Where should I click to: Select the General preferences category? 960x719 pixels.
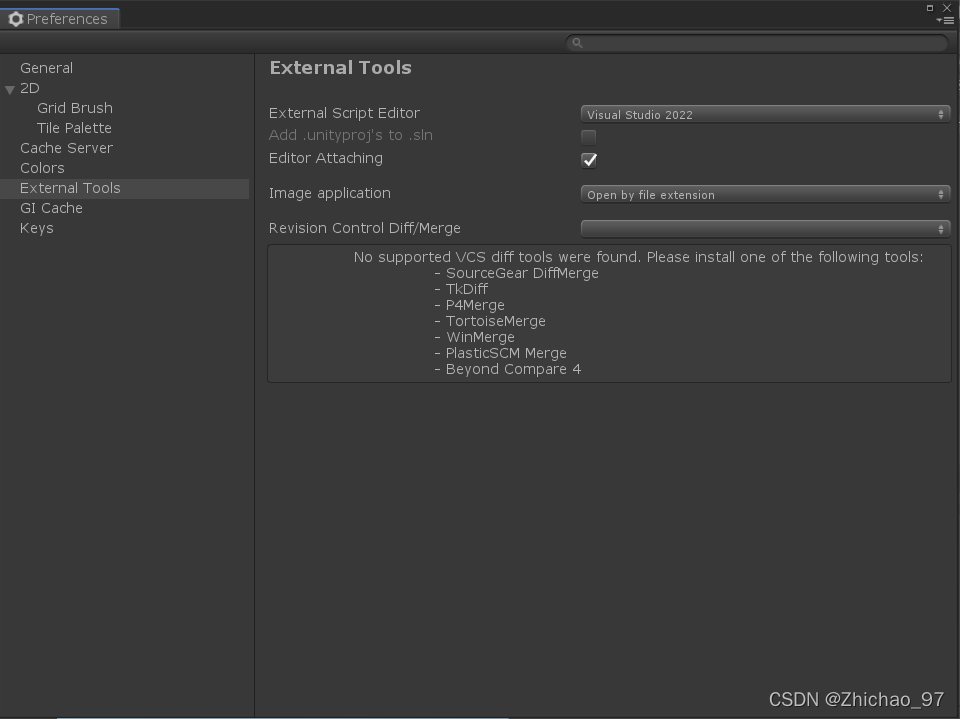[46, 67]
